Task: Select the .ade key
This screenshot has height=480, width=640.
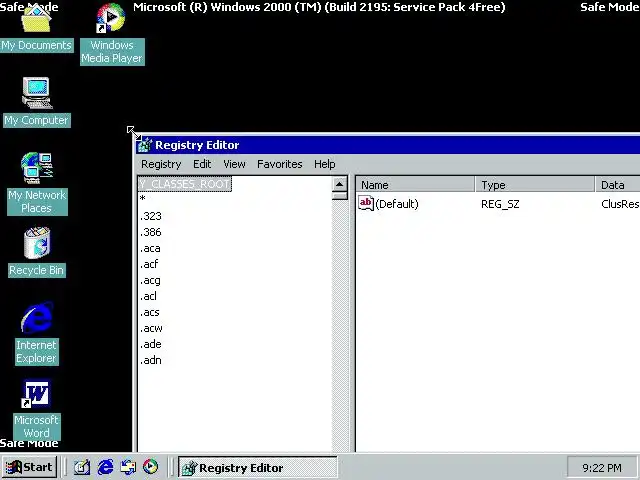Action: 151,344
